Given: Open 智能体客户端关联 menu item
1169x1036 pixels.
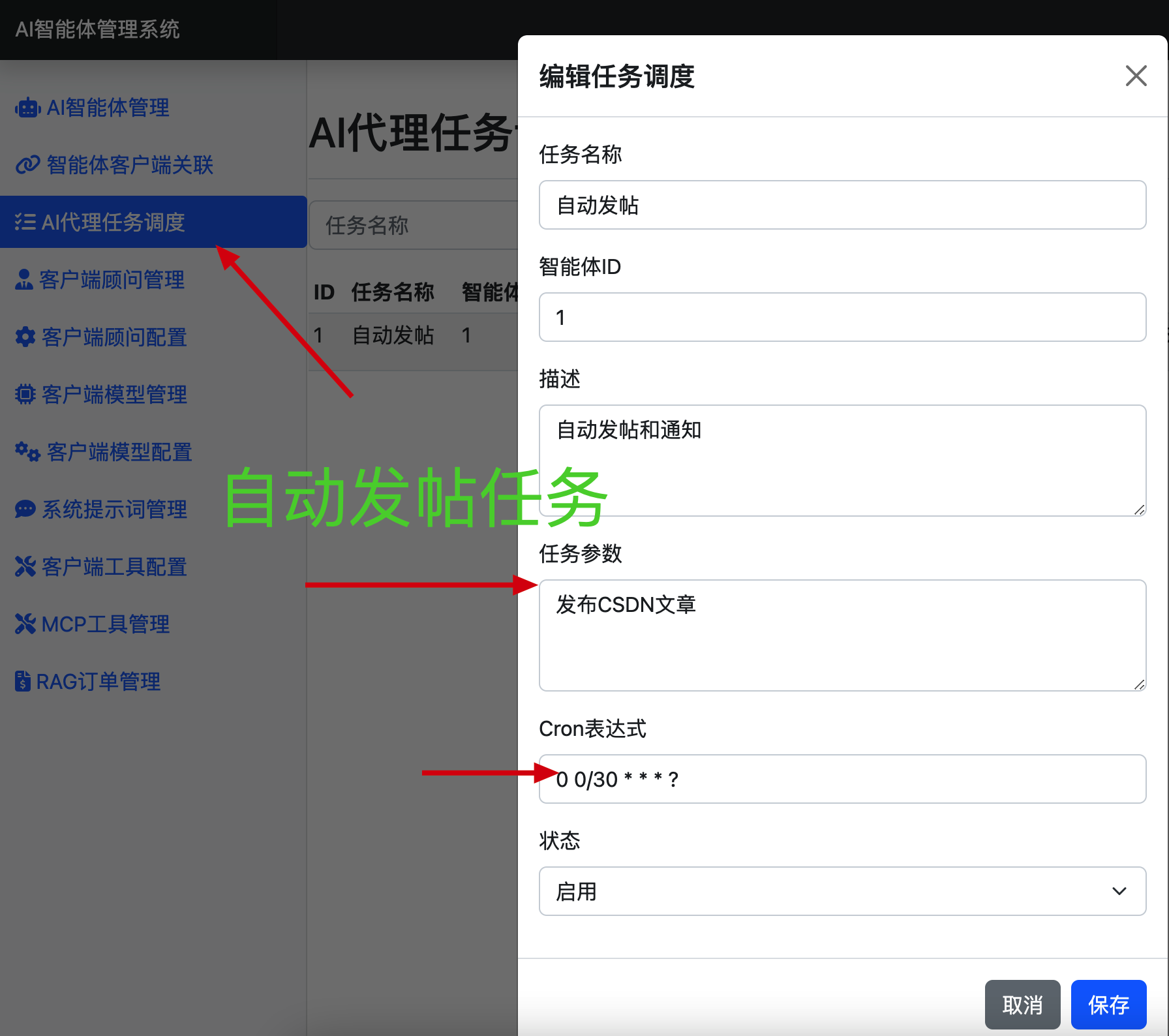Looking at the screenshot, I should pyautogui.click(x=153, y=165).
